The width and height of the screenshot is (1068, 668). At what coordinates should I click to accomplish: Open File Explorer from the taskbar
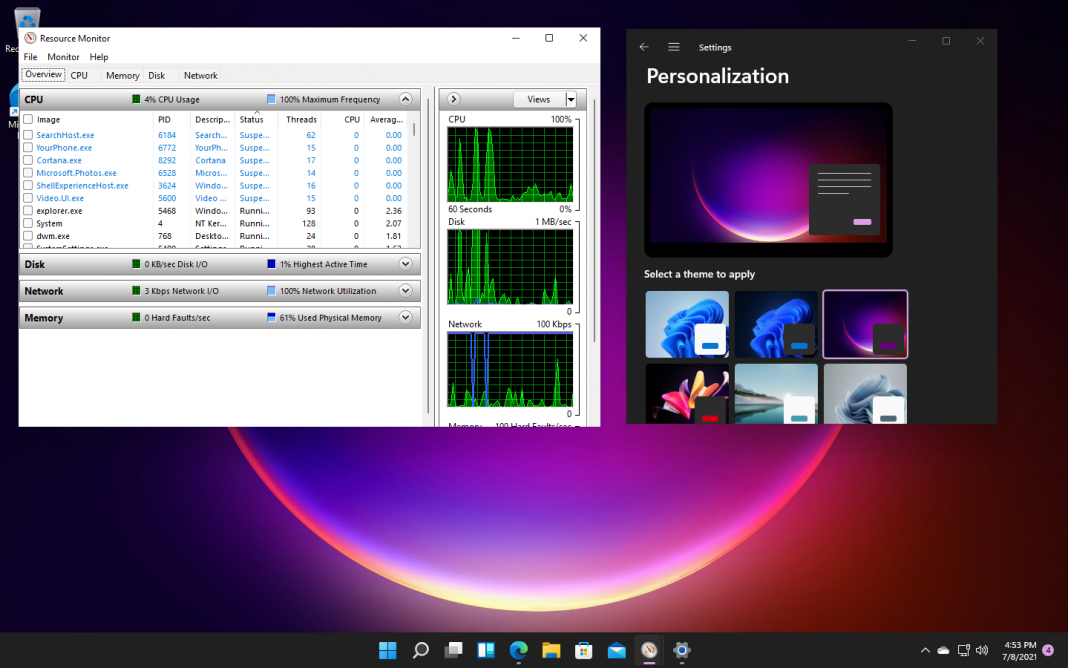[551, 650]
